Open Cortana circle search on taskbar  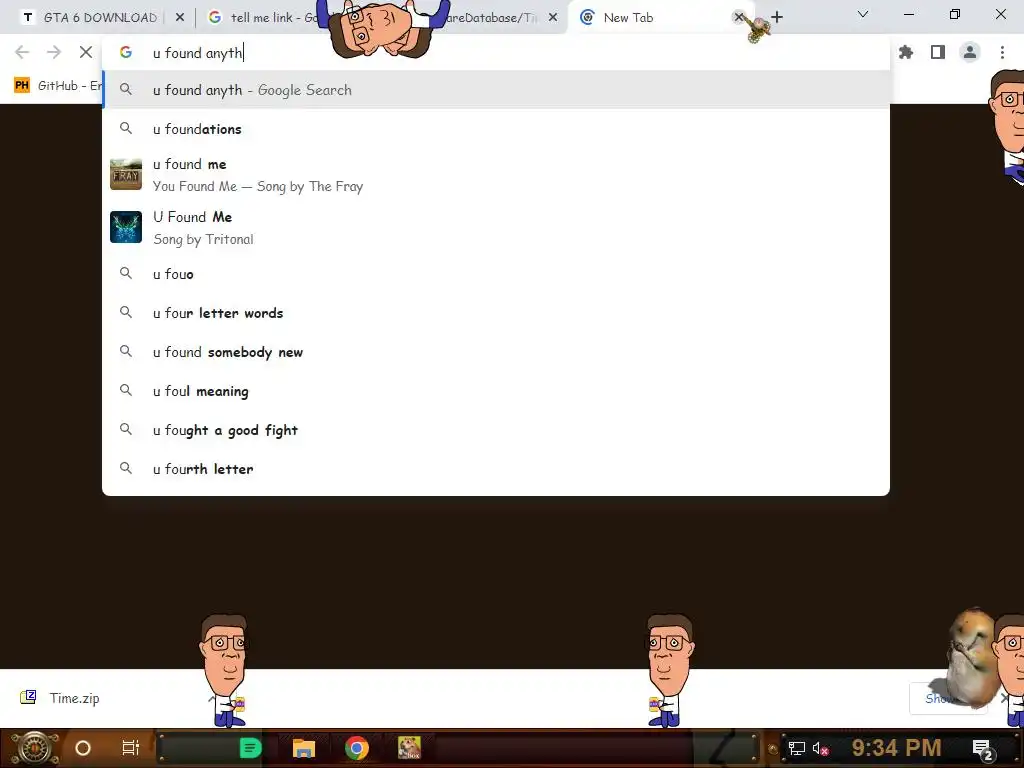click(82, 748)
